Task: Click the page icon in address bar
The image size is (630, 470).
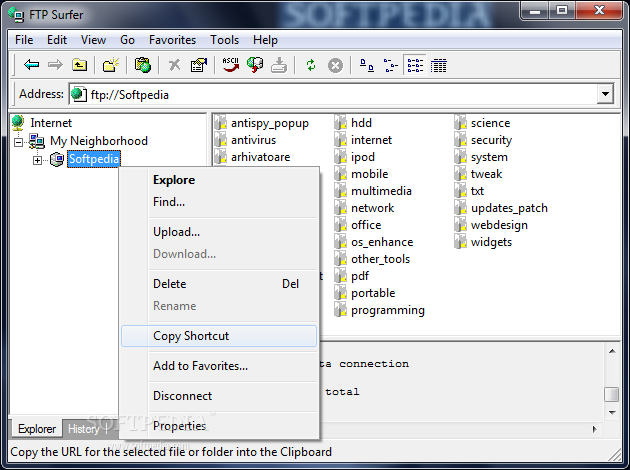Action: 79,94
